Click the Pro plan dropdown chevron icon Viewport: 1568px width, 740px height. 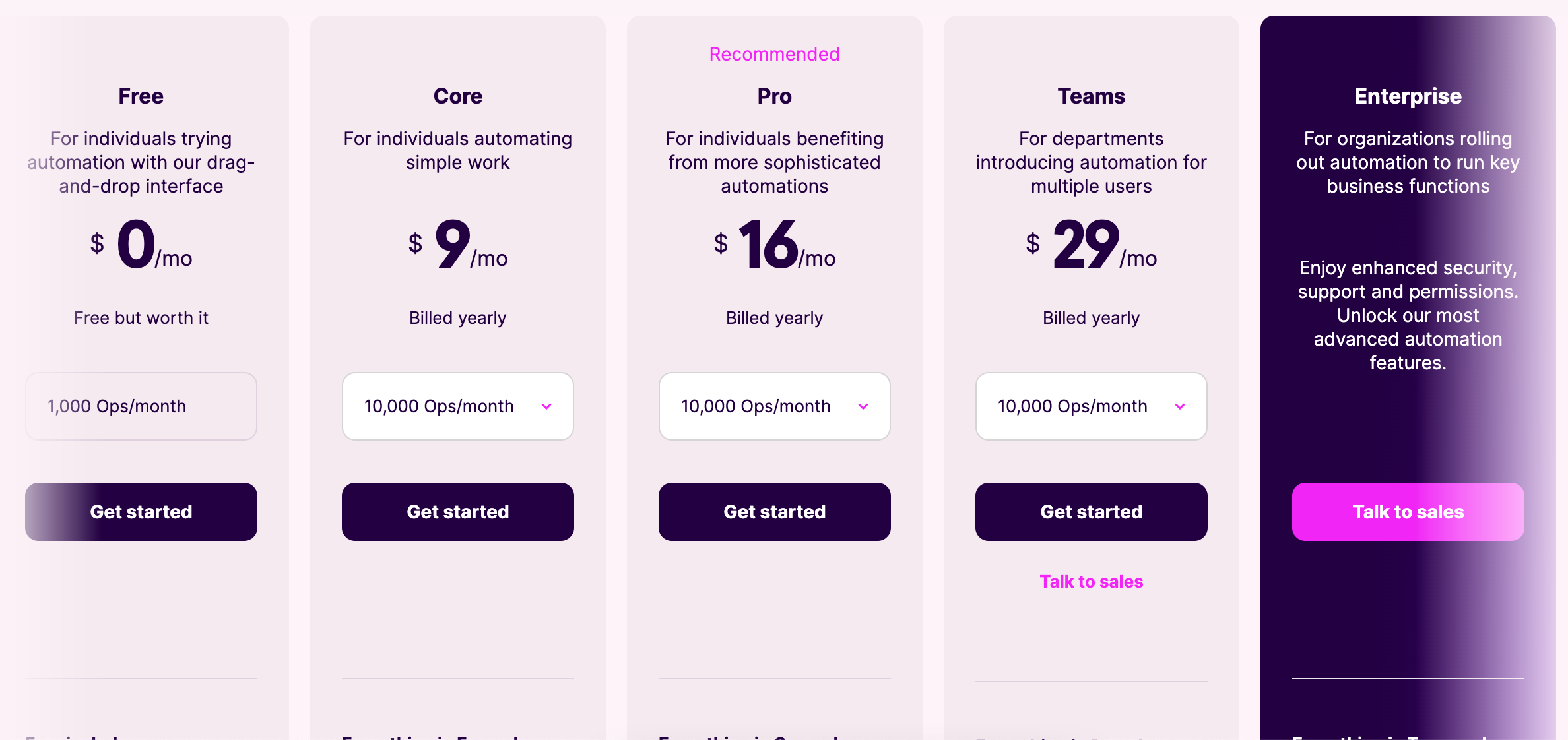[x=863, y=406]
